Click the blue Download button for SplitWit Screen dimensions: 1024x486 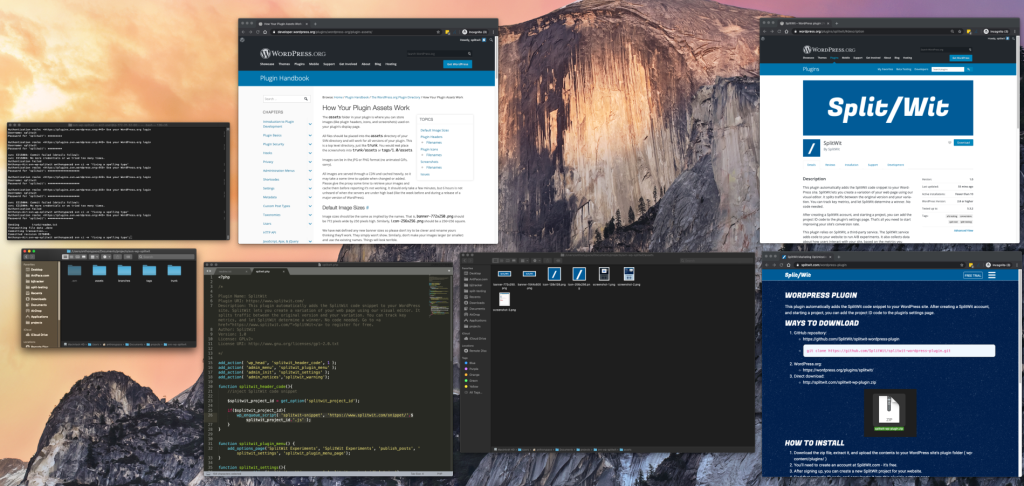963,142
